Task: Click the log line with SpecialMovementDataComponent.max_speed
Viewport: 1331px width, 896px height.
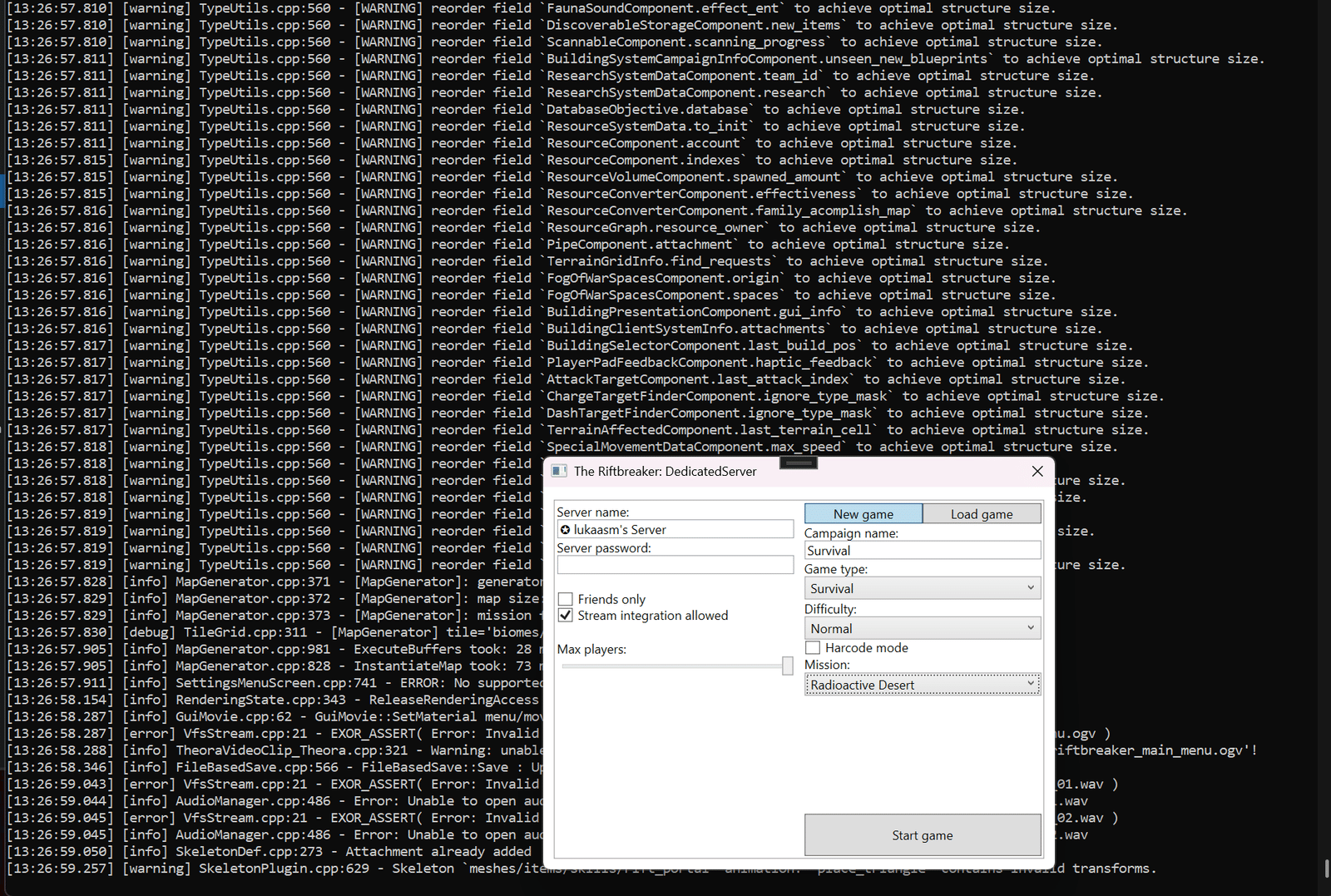Action: 562,447
